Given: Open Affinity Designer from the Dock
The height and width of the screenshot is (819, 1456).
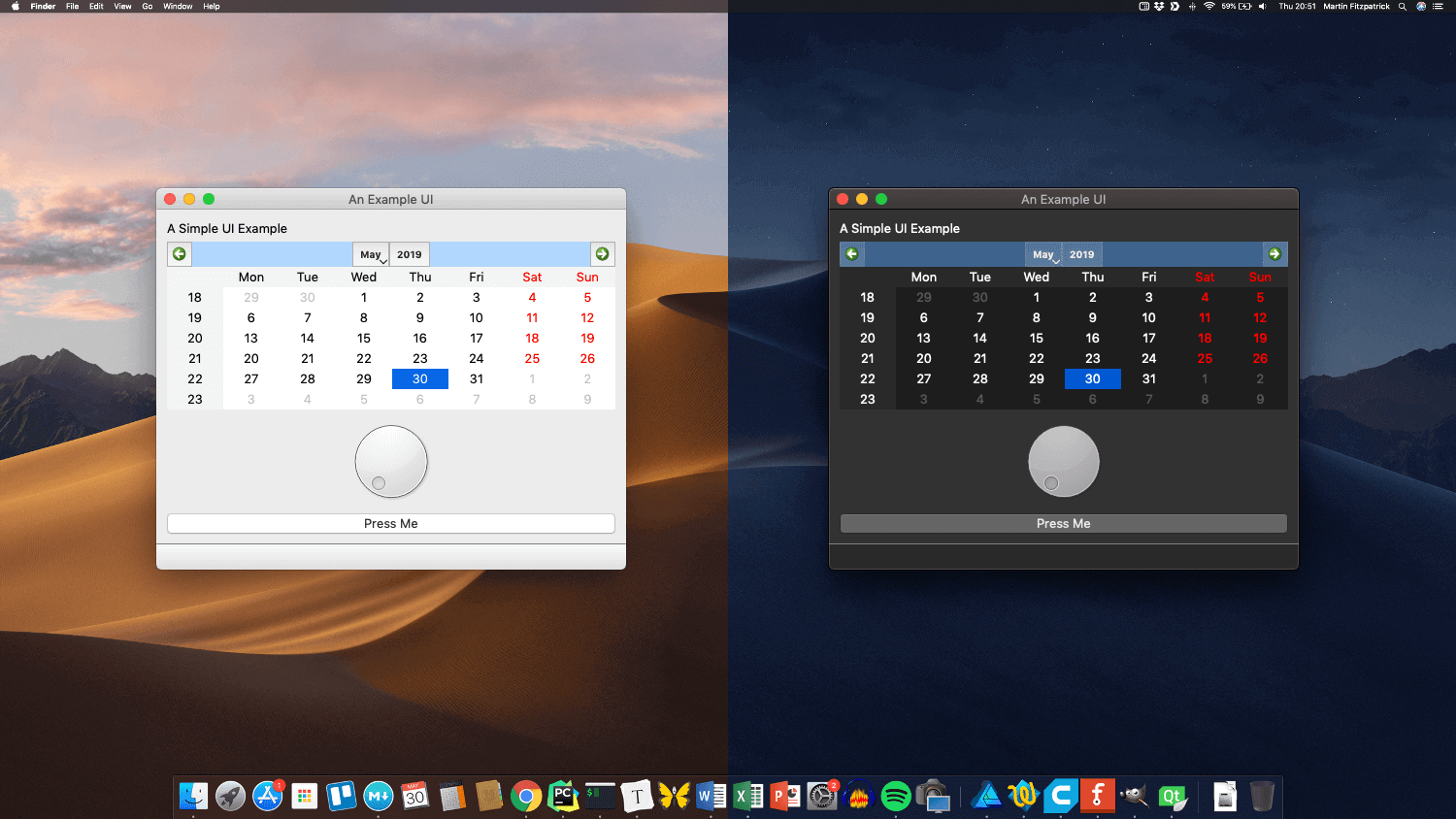Looking at the screenshot, I should (x=986, y=796).
